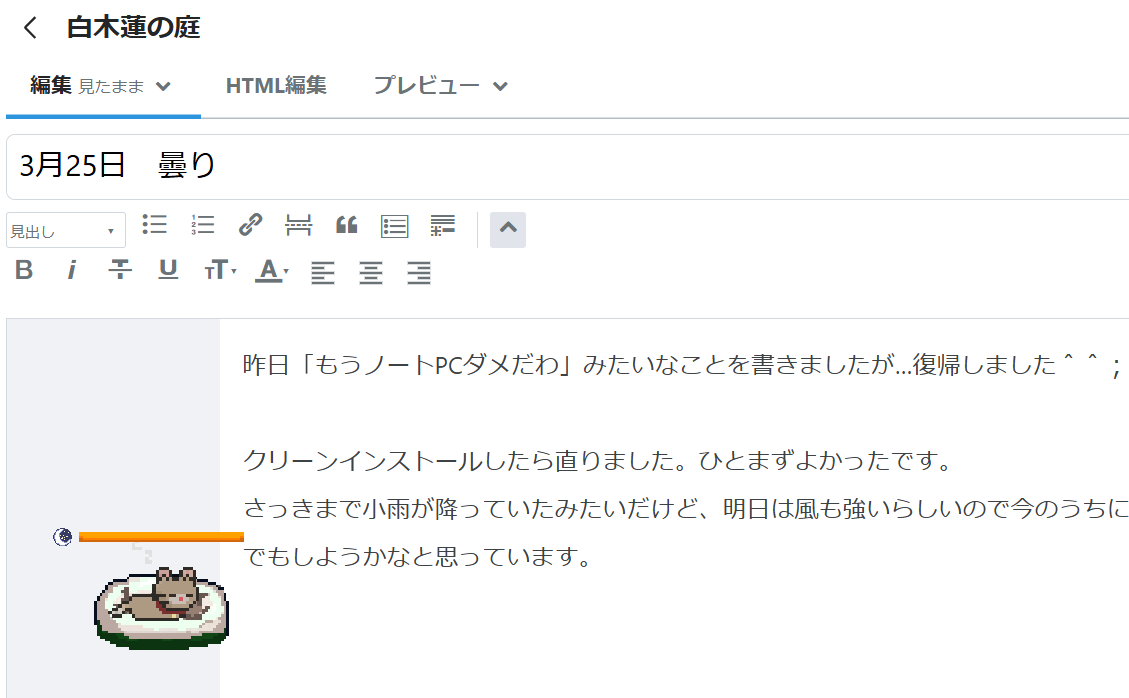The width and height of the screenshot is (1129, 698).
Task: Align text to the left
Action: [x=323, y=272]
